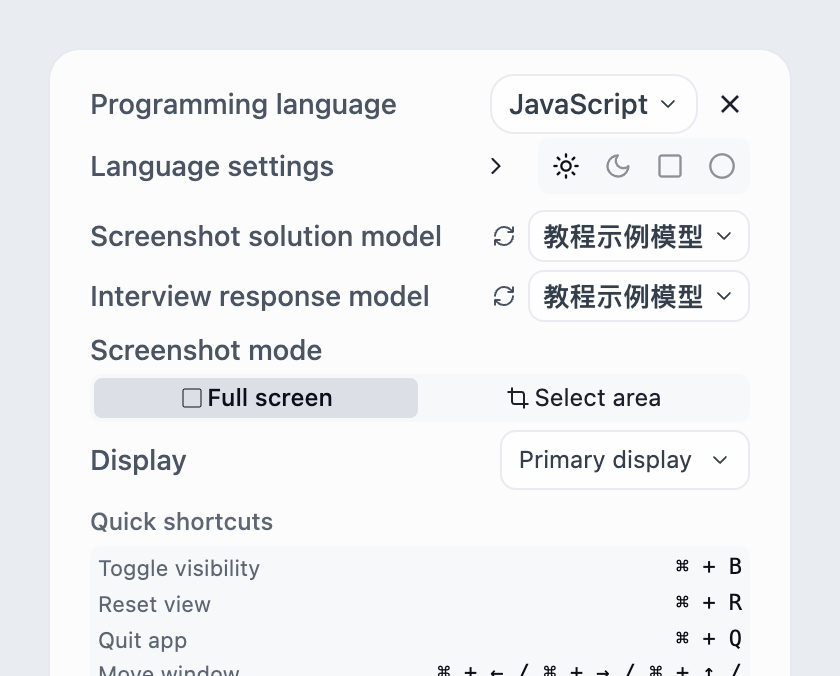Close the settings panel with the X
The width and height of the screenshot is (840, 676).
coord(730,104)
